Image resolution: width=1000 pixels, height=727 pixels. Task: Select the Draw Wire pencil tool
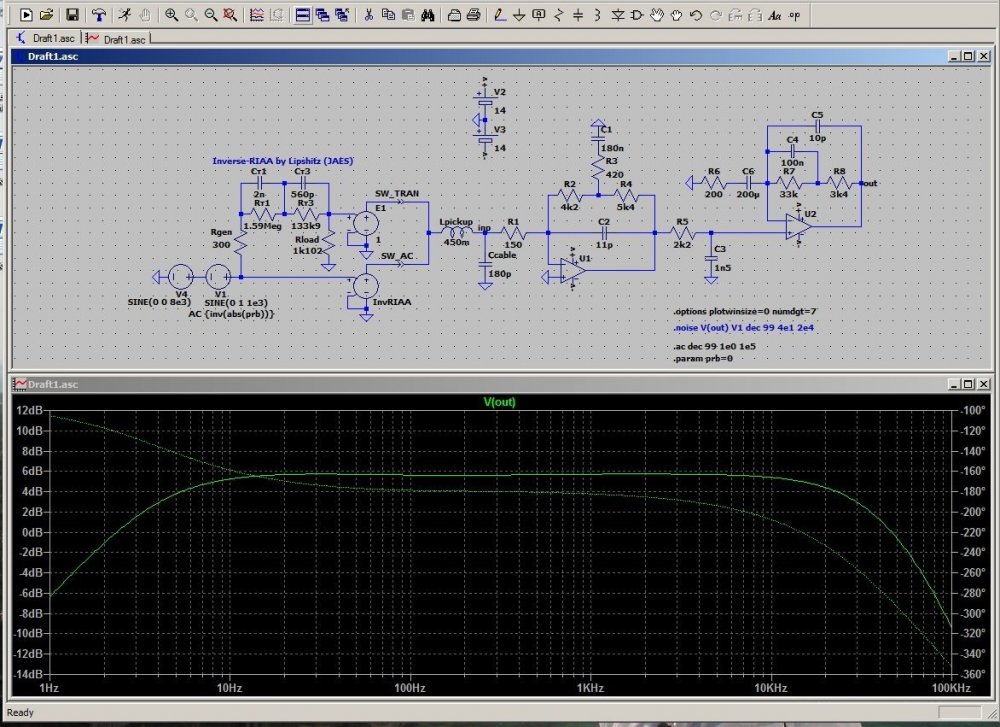coord(500,15)
